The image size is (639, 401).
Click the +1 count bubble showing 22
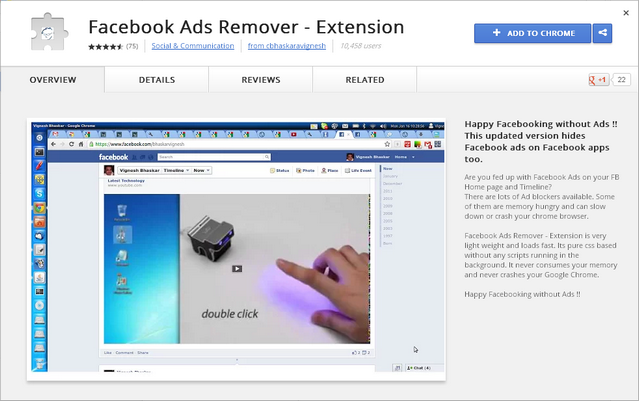621,80
